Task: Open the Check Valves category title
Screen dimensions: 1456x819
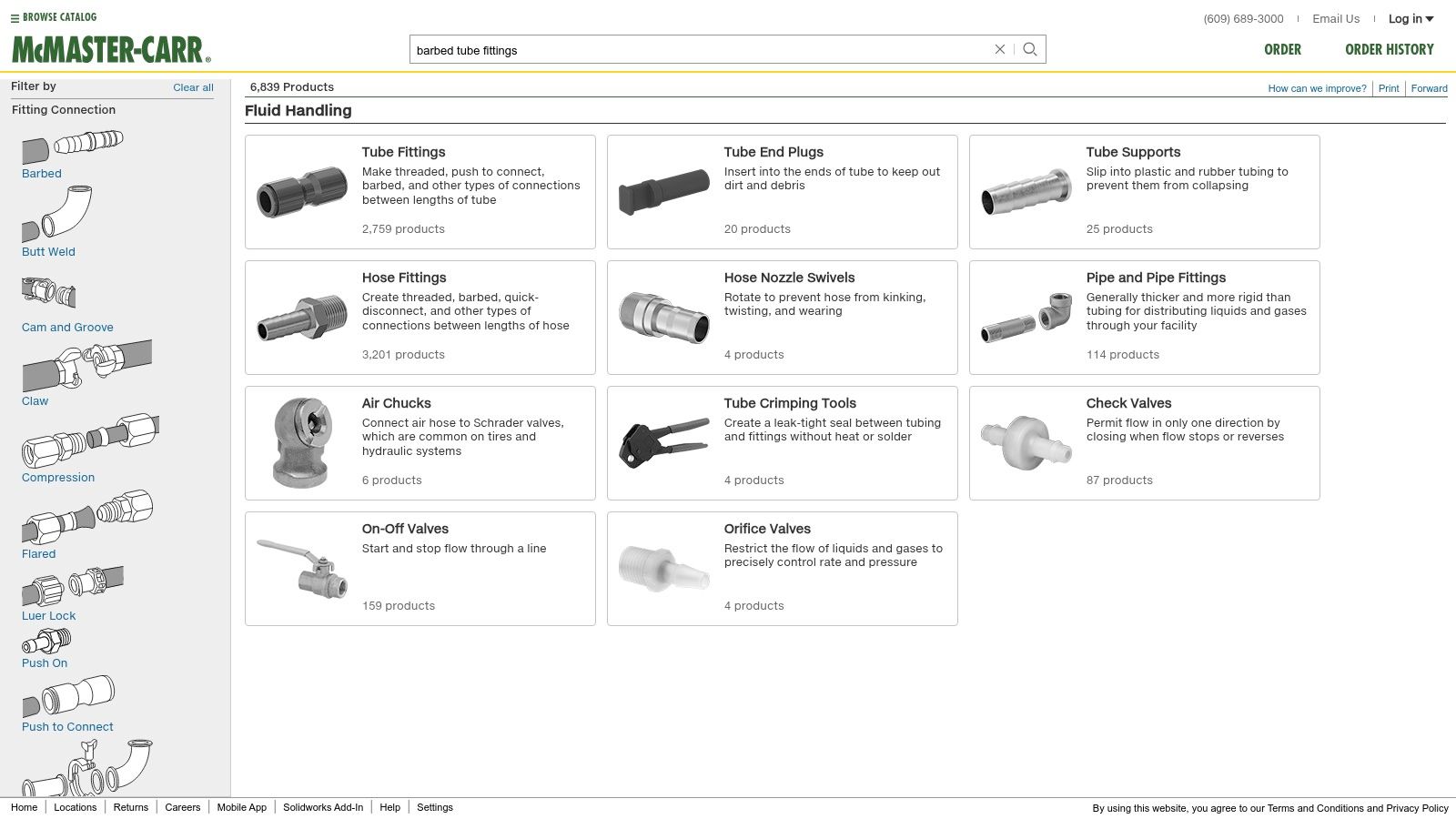Action: pyautogui.click(x=1128, y=403)
